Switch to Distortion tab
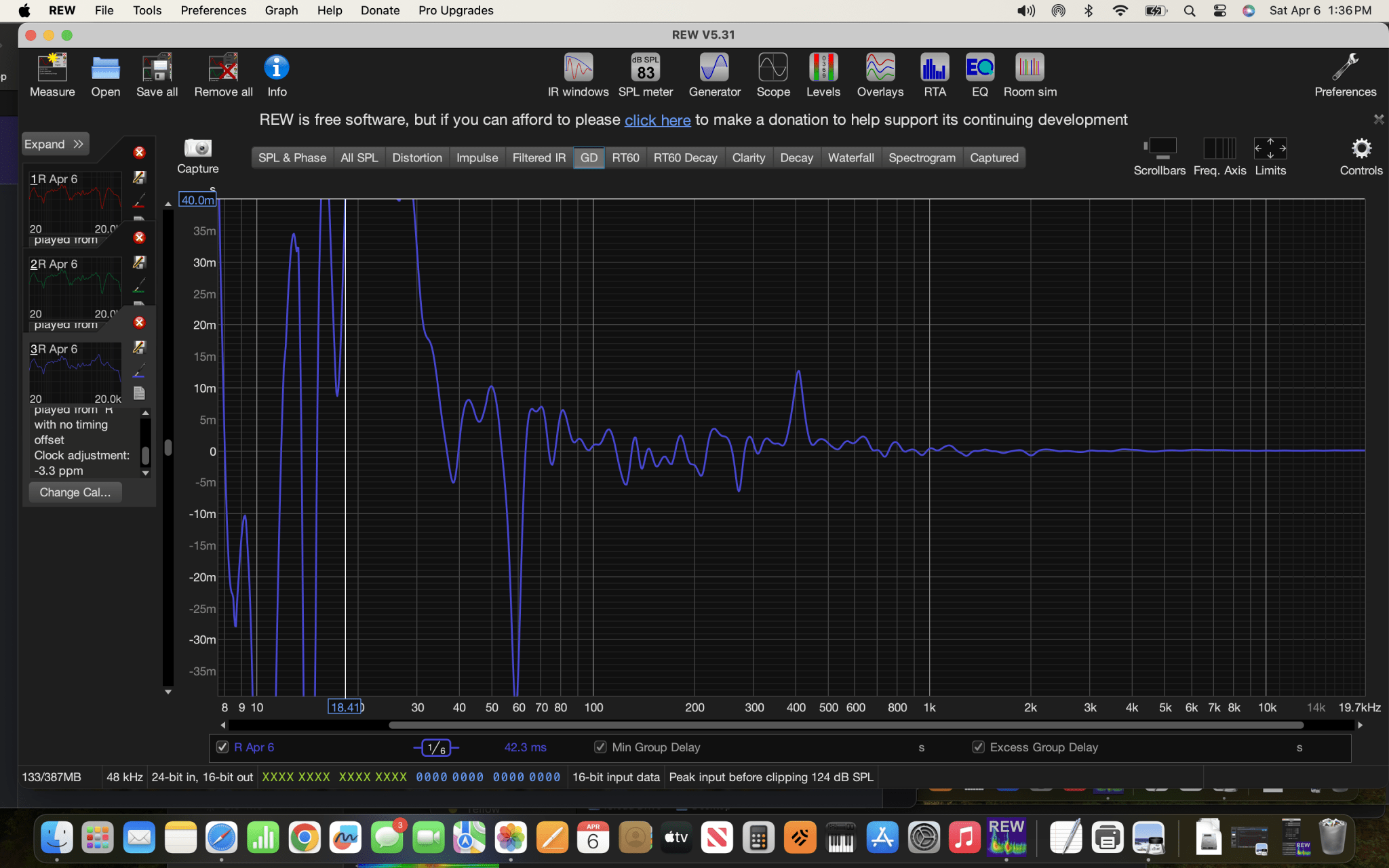The image size is (1389, 868). tap(417, 157)
